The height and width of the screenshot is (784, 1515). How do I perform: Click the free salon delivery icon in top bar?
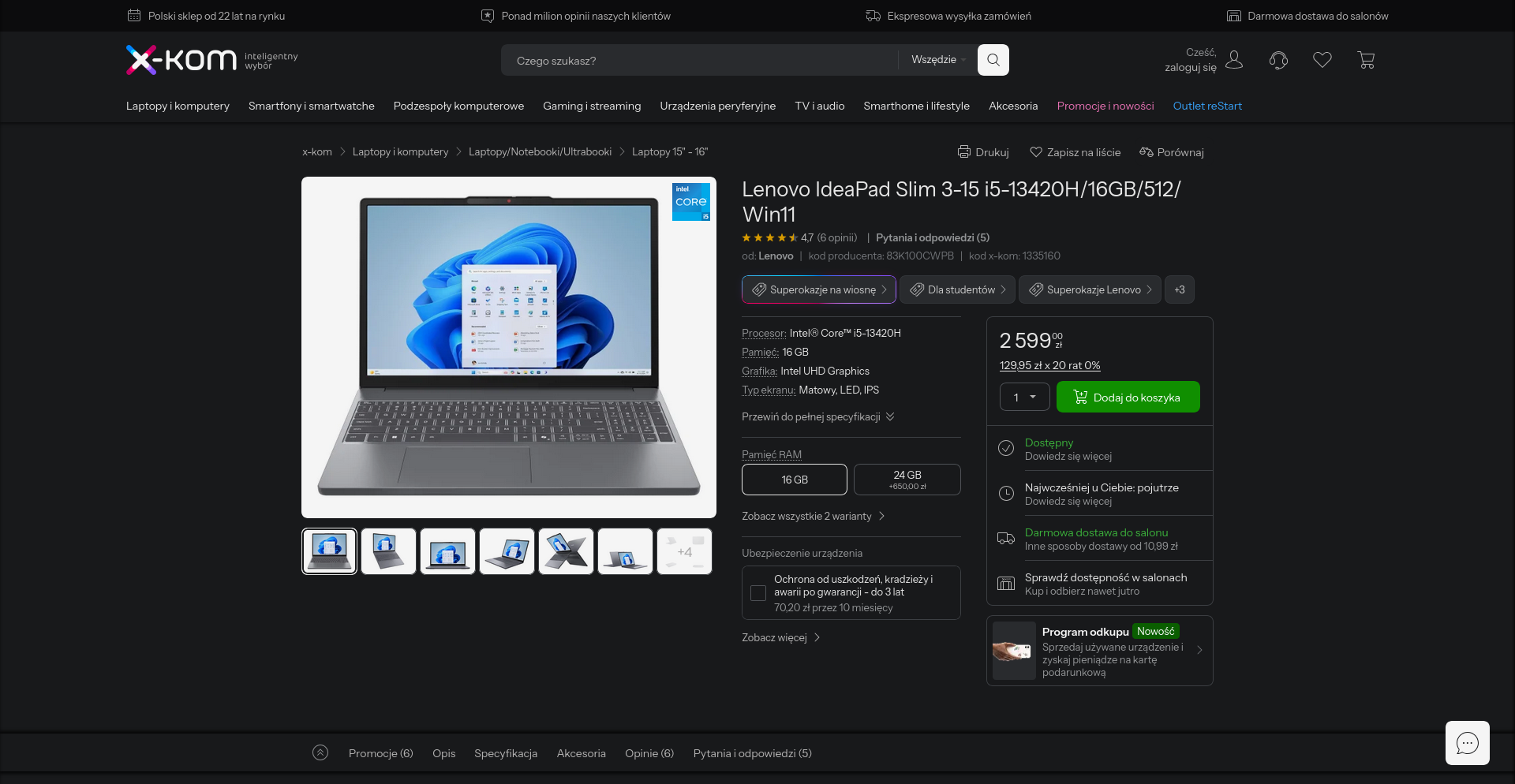tap(1234, 16)
